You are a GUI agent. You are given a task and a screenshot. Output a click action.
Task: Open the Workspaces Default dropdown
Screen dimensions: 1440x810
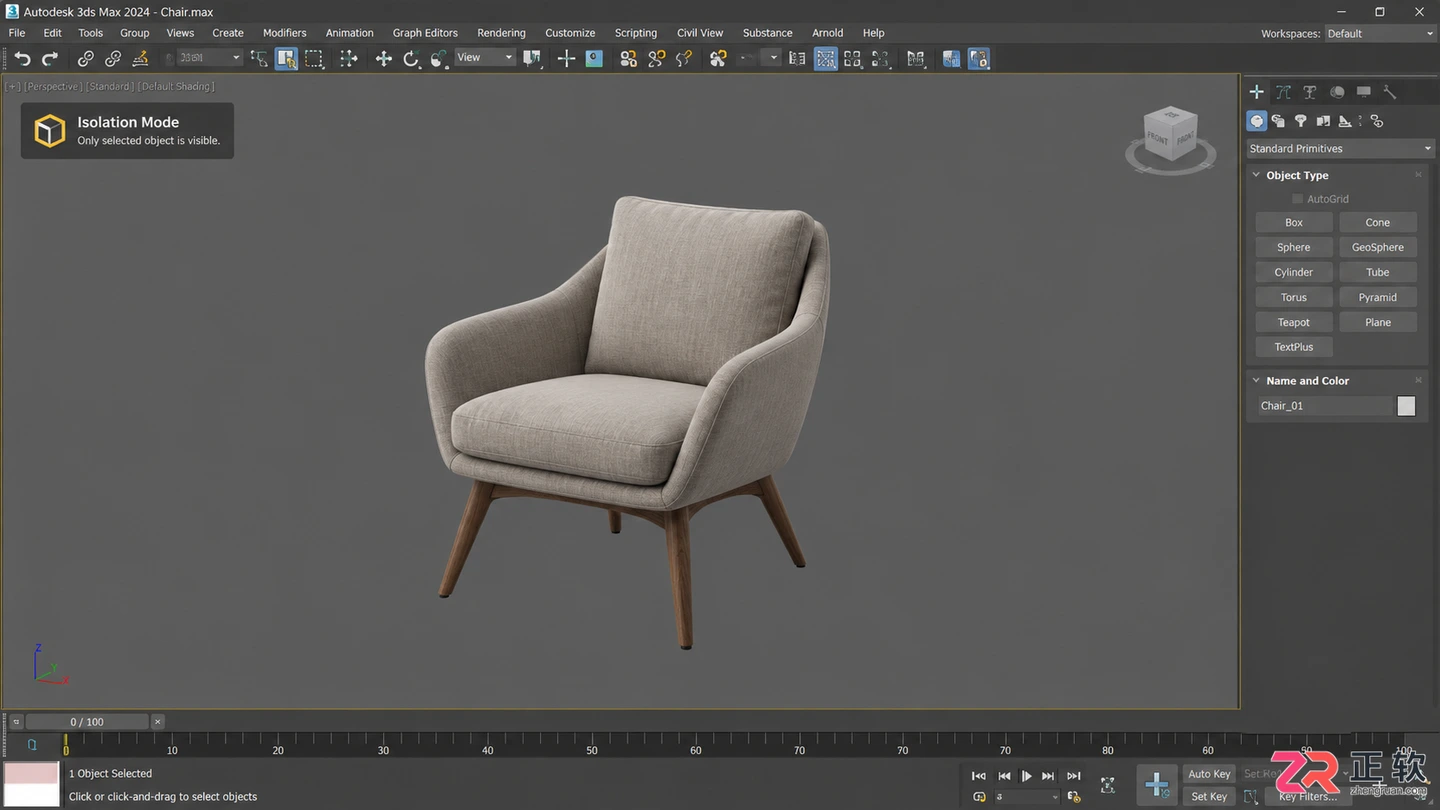(x=1380, y=34)
